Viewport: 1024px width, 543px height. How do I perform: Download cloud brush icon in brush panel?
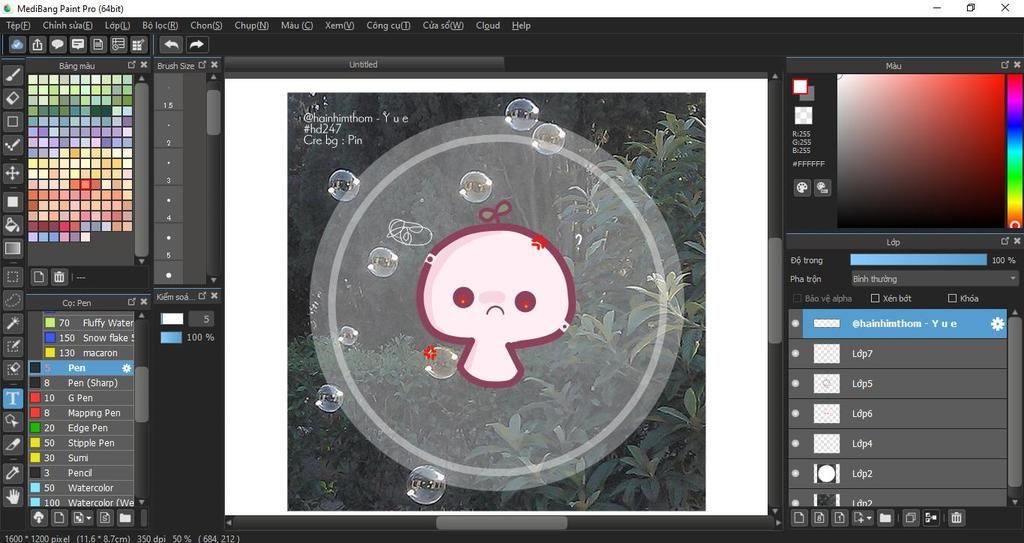(39, 518)
